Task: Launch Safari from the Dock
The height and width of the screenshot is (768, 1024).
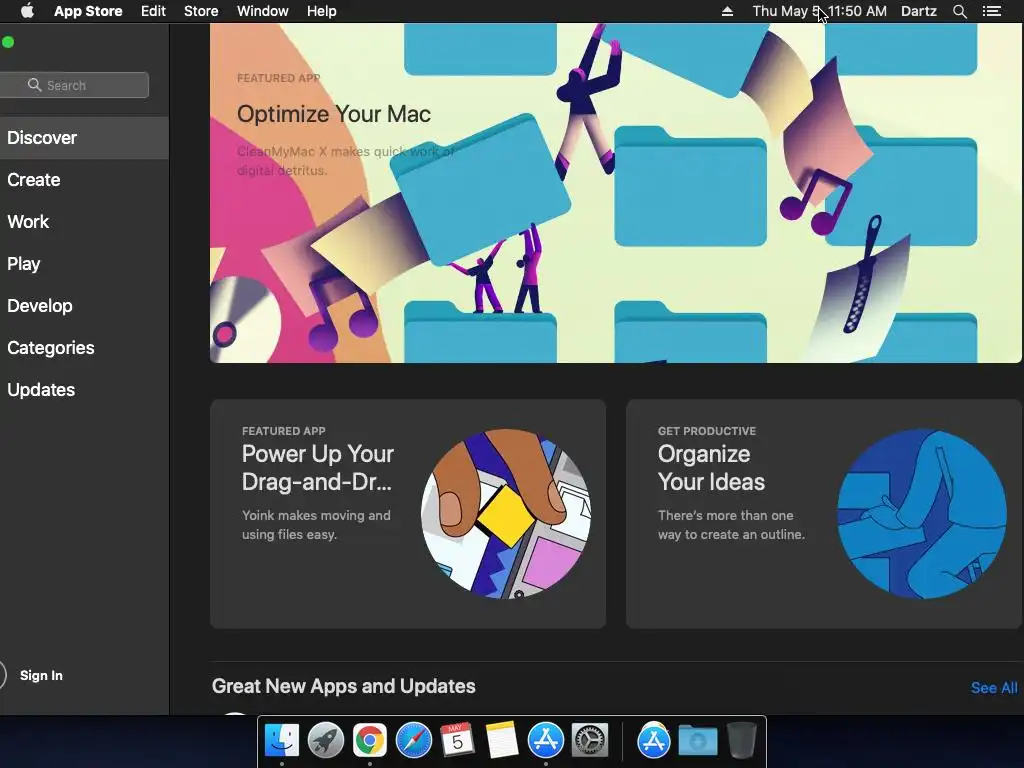Action: click(x=413, y=741)
